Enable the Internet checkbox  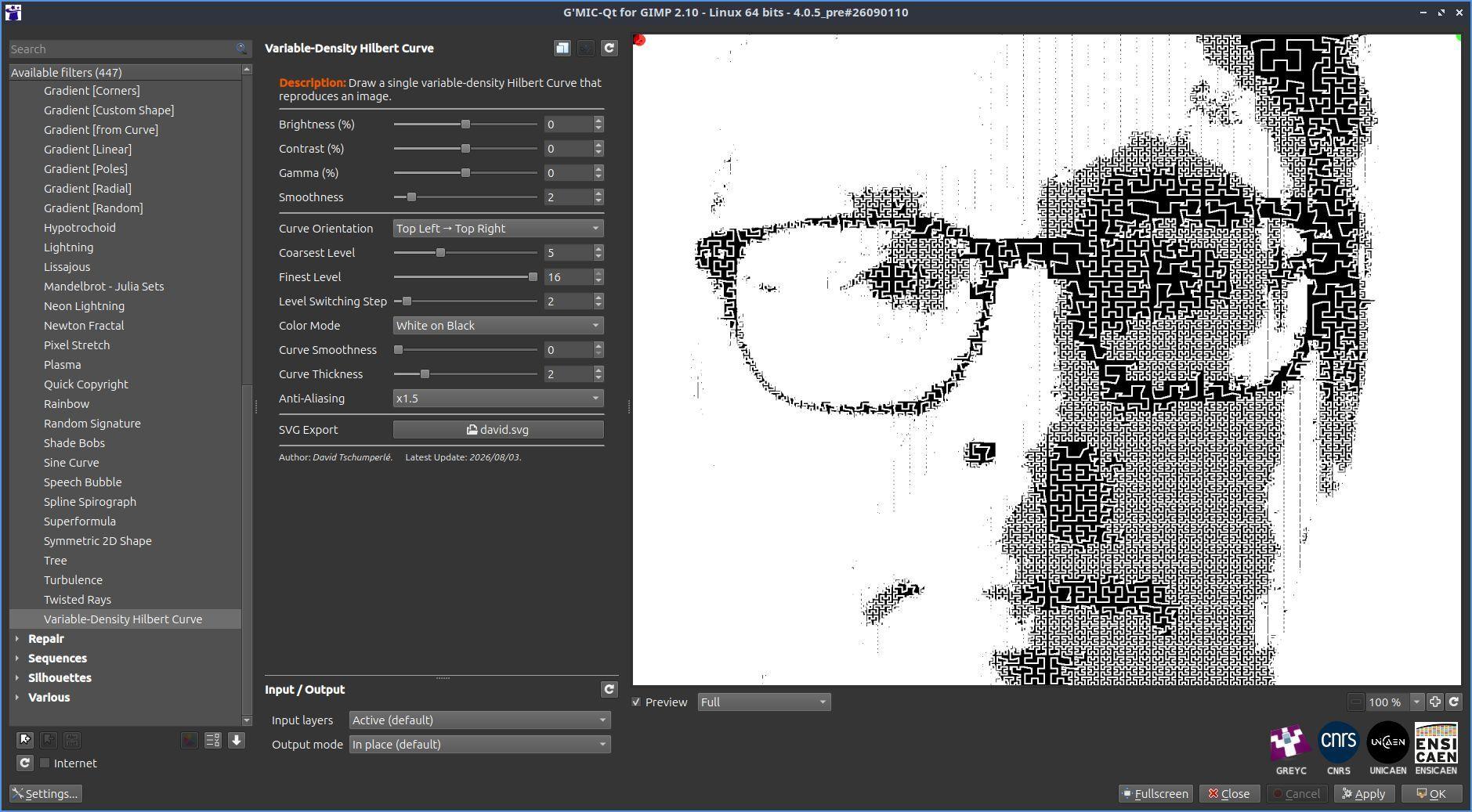[45, 763]
